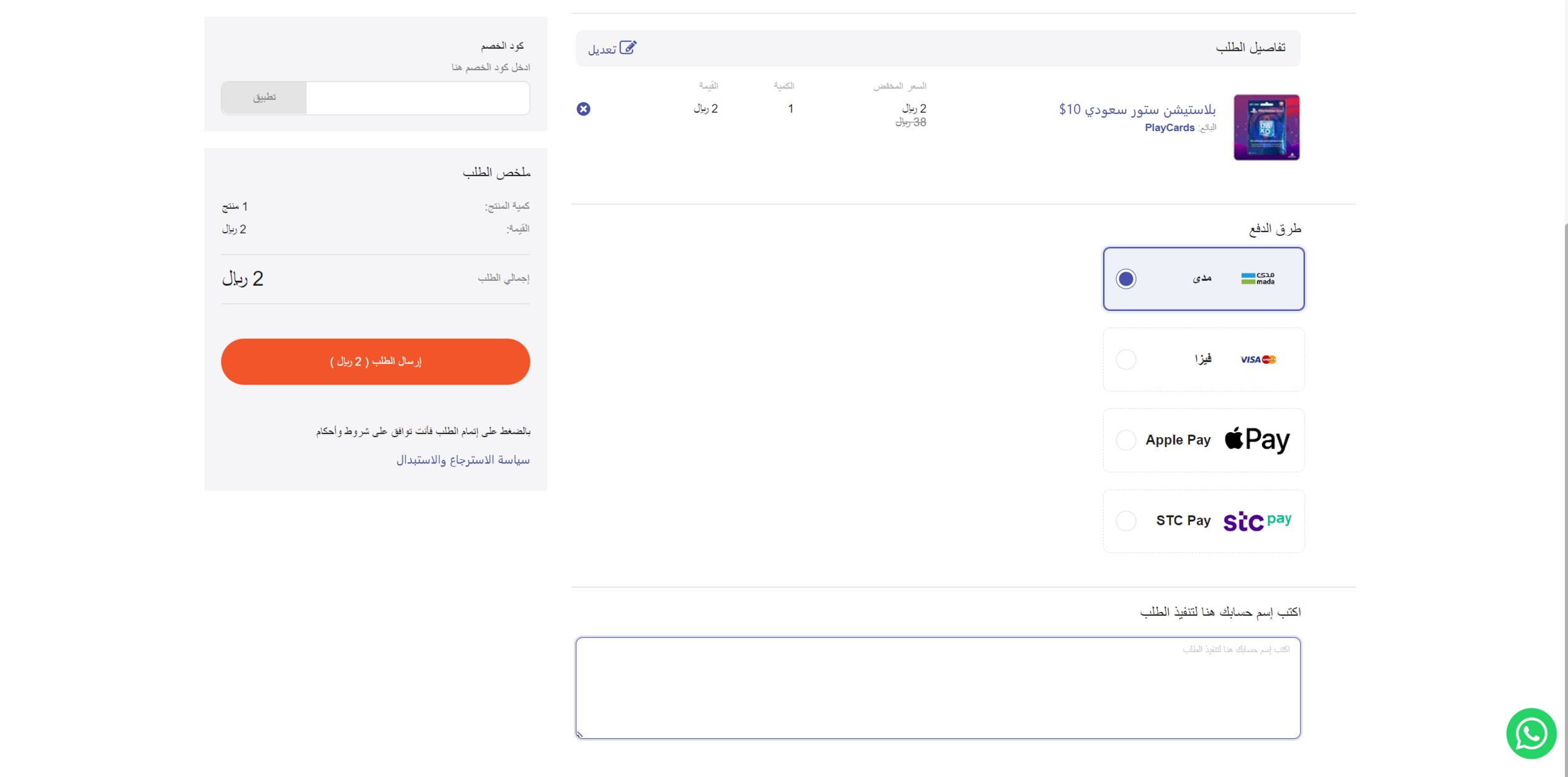Choose the Apple Pay radio button
The width and height of the screenshot is (1568, 777).
click(x=1126, y=440)
